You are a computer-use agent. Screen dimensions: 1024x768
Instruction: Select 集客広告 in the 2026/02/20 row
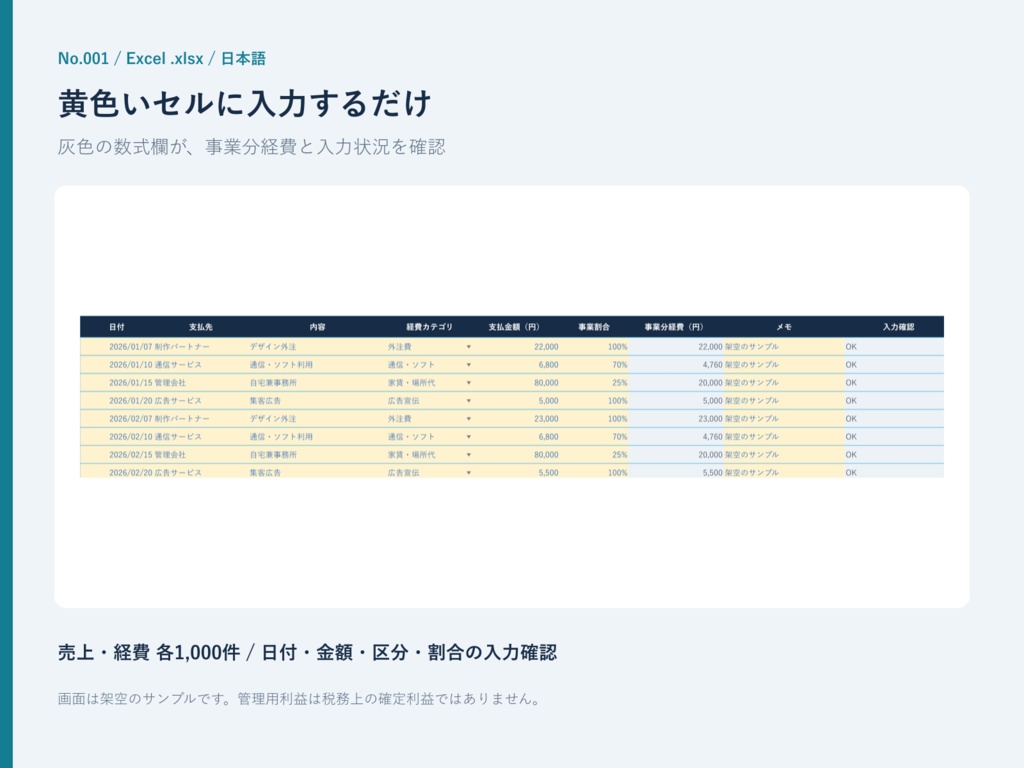(264, 473)
